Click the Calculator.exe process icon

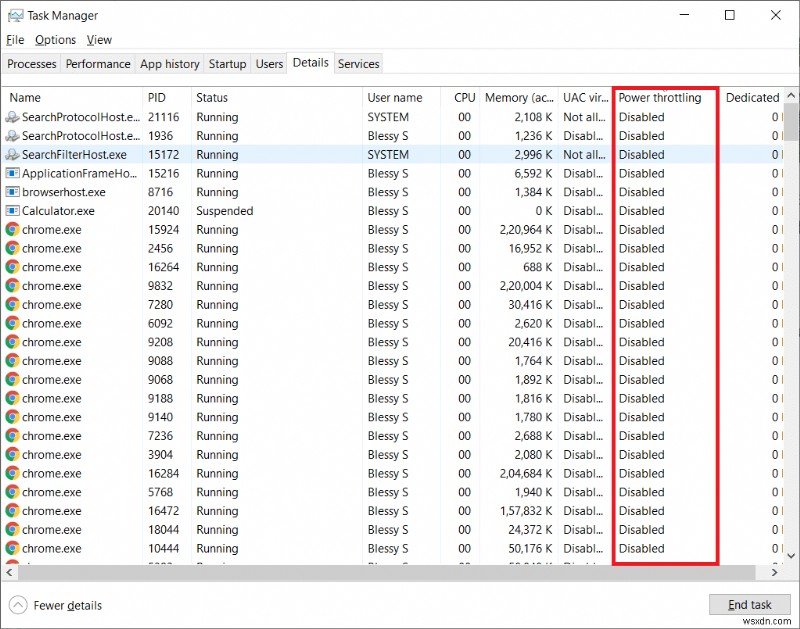(x=15, y=211)
